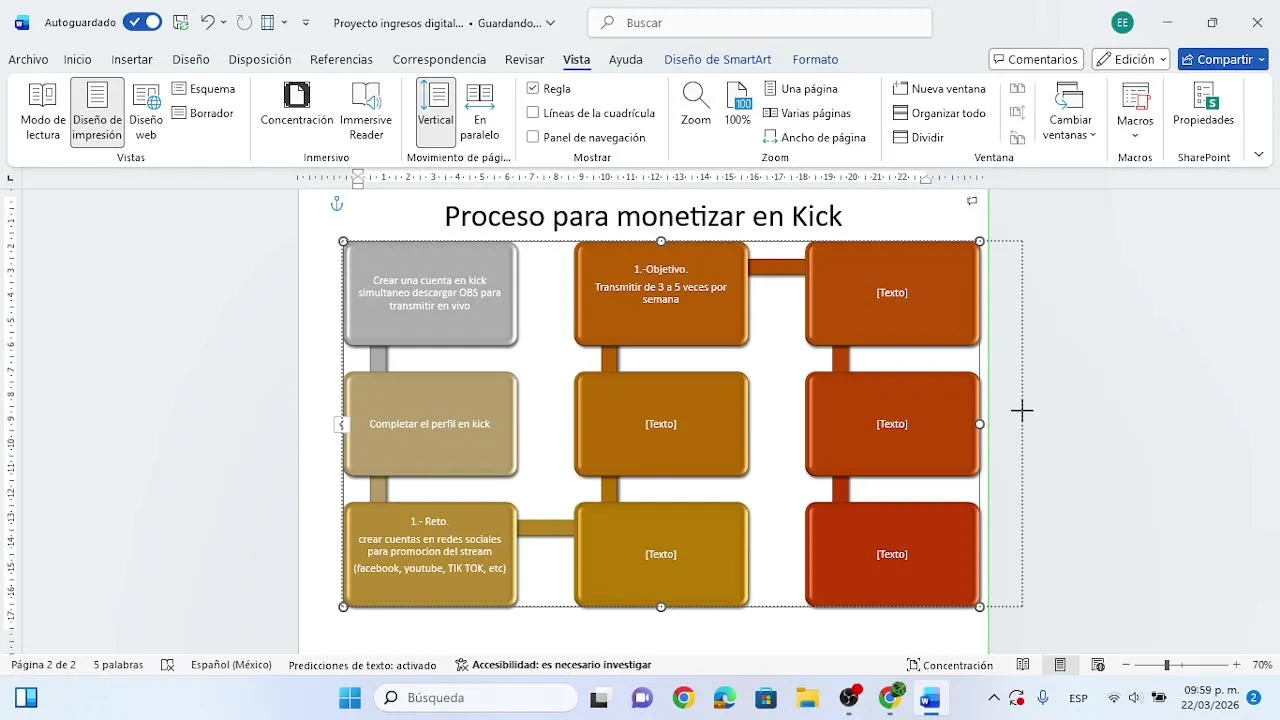The height and width of the screenshot is (720, 1280).
Task: Click Página 2 de 2 indicator
Action: click(x=43, y=665)
